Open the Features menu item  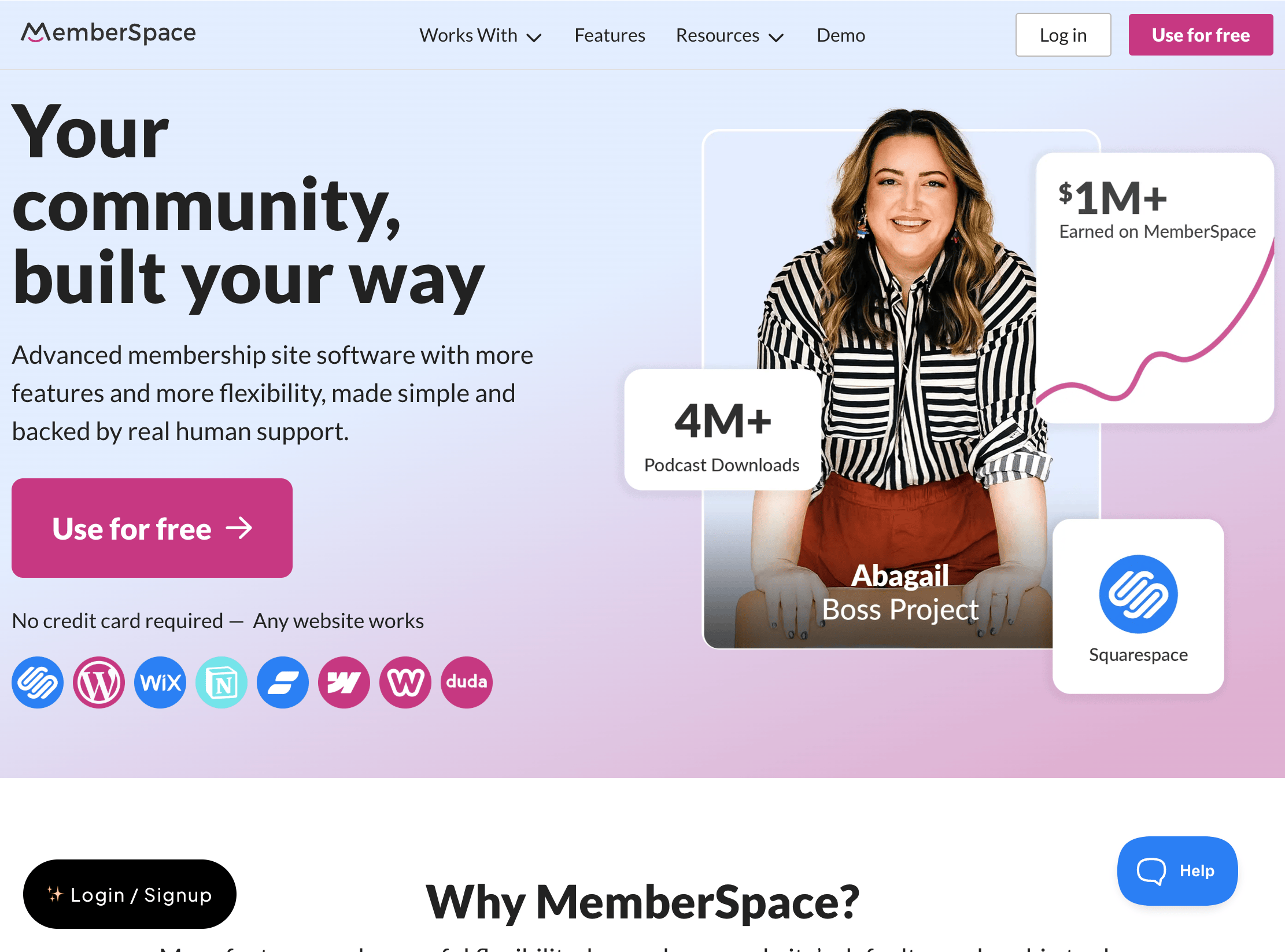[610, 35]
